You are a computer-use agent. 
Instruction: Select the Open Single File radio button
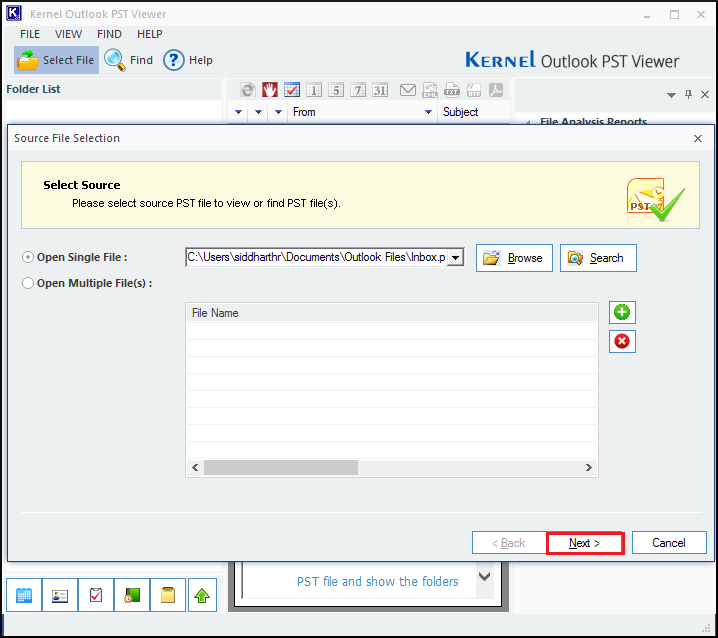28,257
